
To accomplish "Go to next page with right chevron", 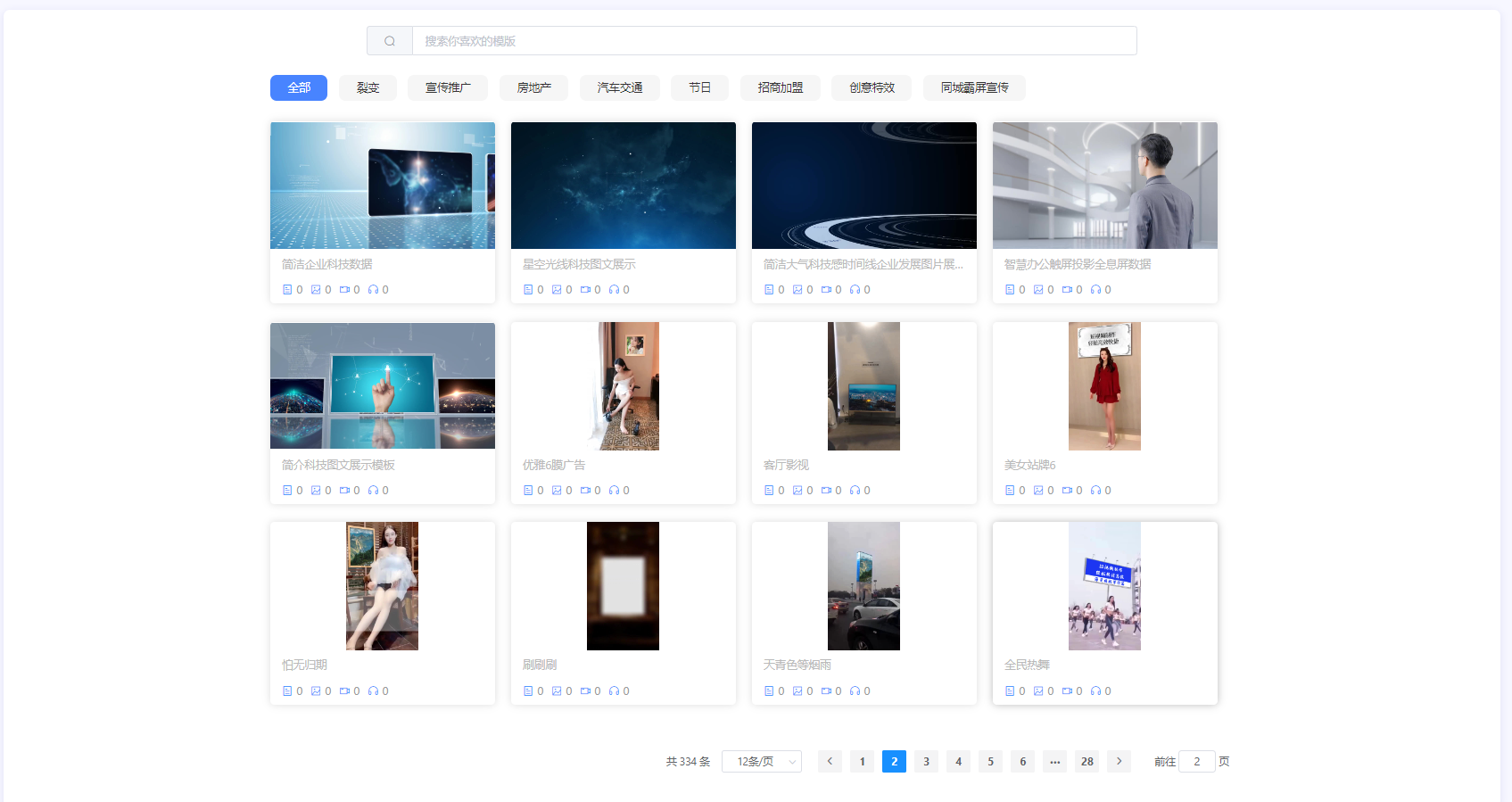I will pyautogui.click(x=1119, y=761).
